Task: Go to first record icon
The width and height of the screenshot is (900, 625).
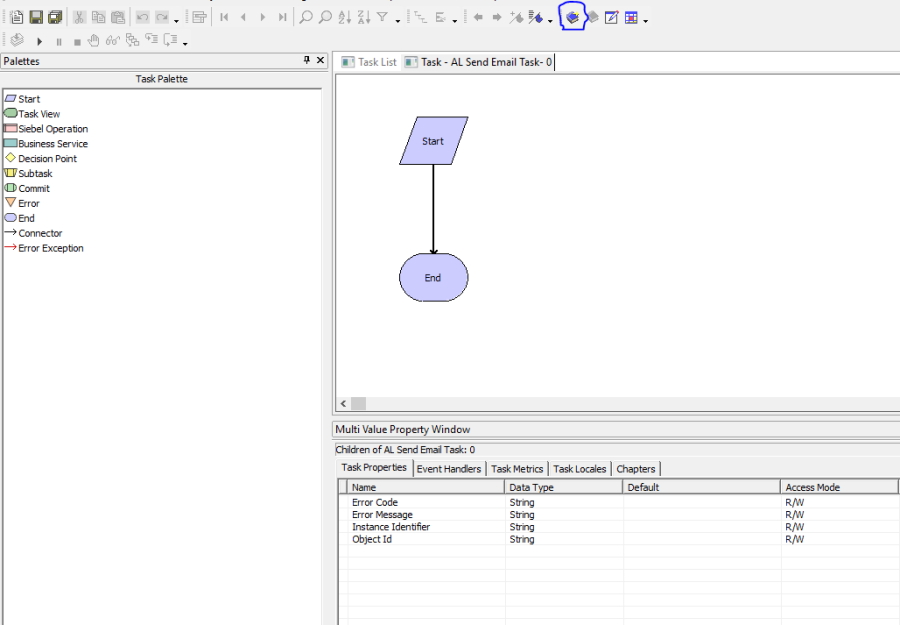Action: (x=224, y=18)
